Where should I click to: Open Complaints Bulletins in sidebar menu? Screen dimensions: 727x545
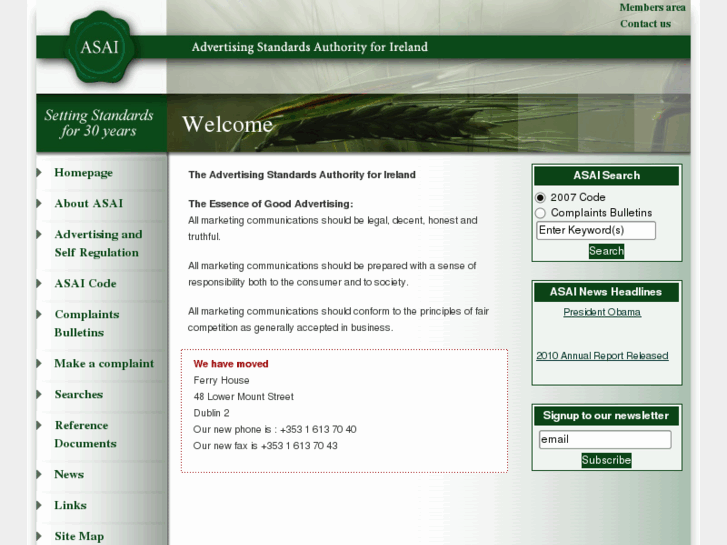[87, 323]
